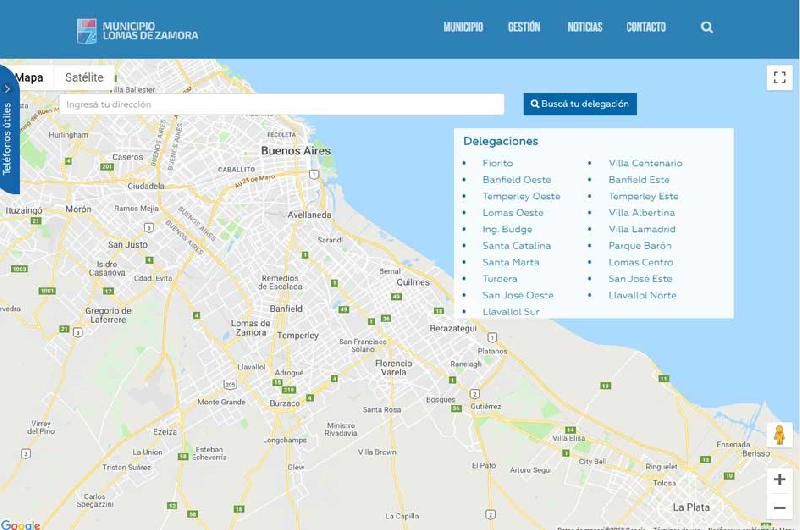Choose Lomas Centro from delegations list

(641, 262)
